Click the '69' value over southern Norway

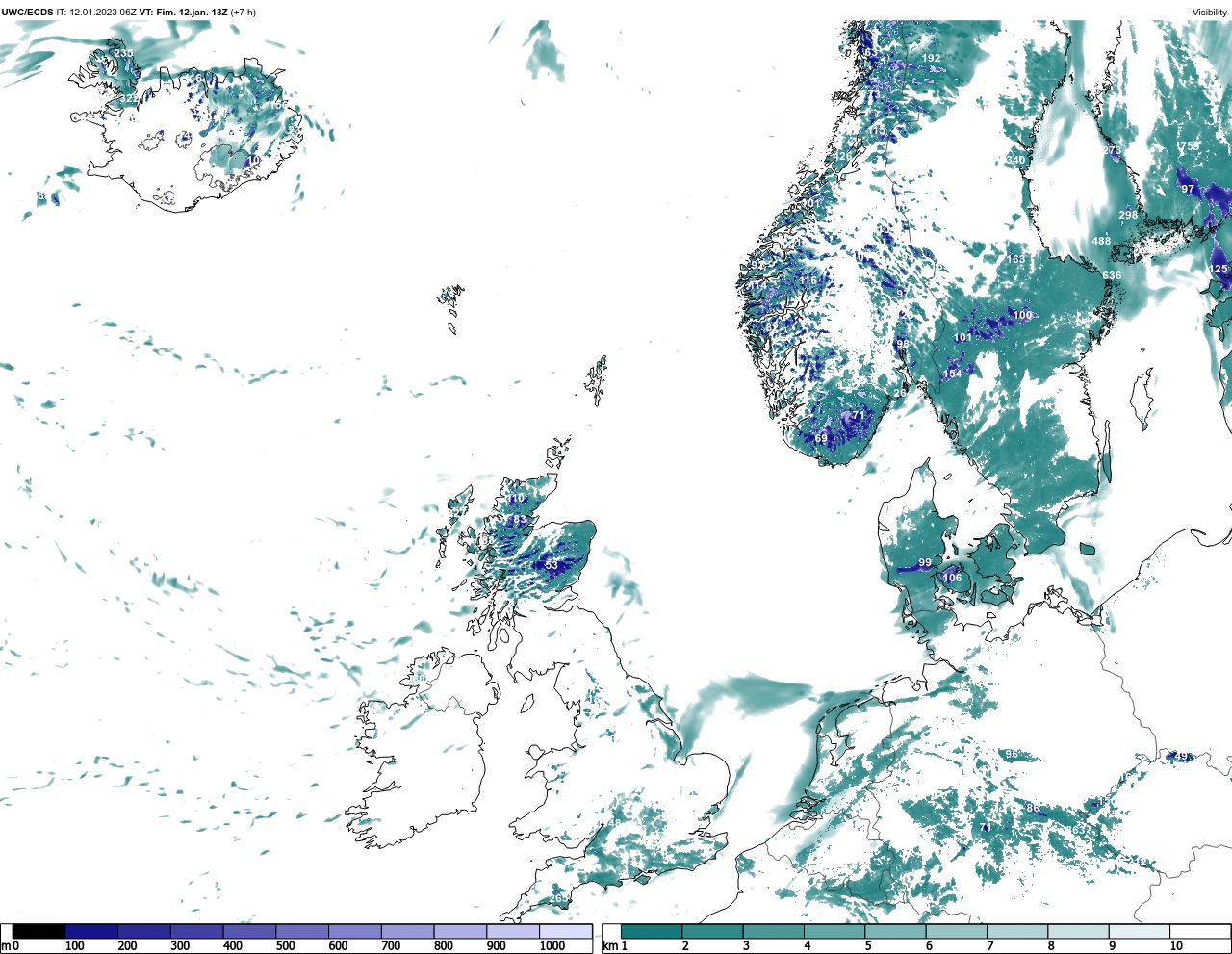click(821, 439)
